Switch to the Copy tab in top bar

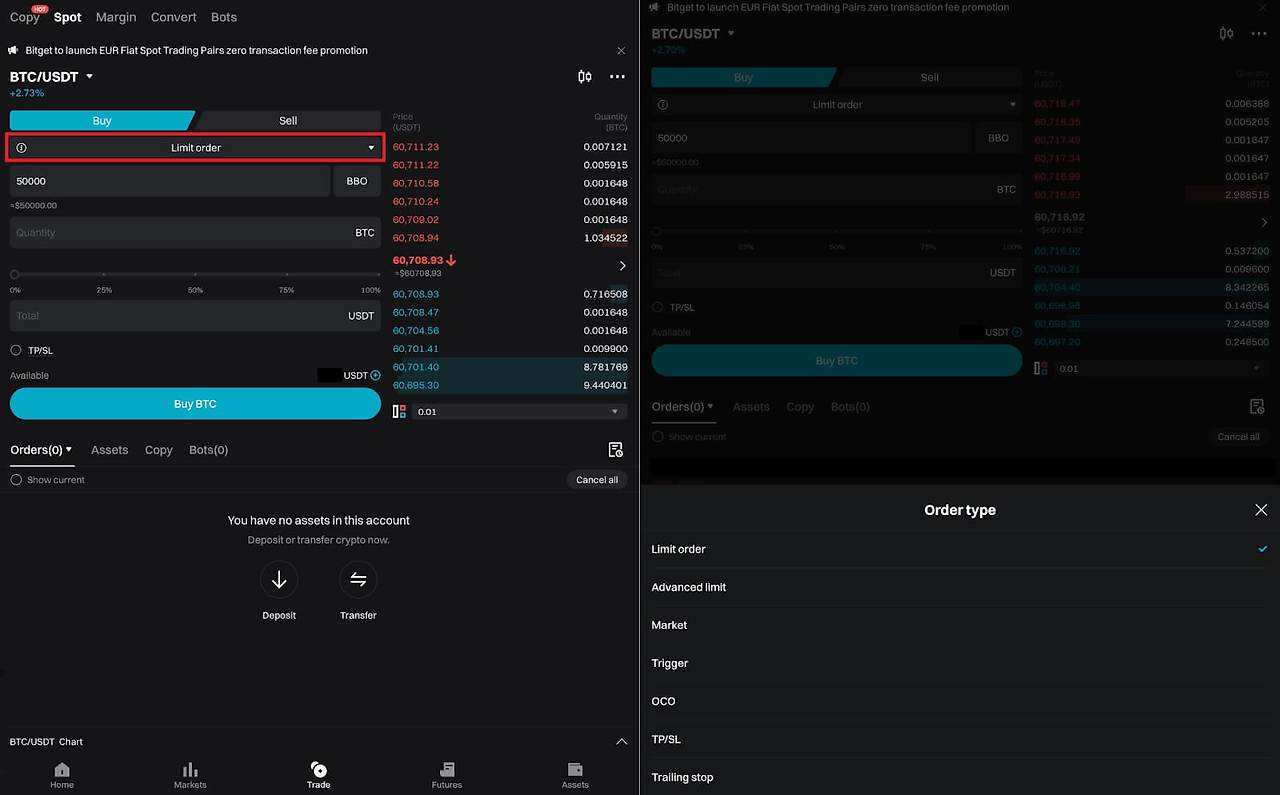(25, 17)
